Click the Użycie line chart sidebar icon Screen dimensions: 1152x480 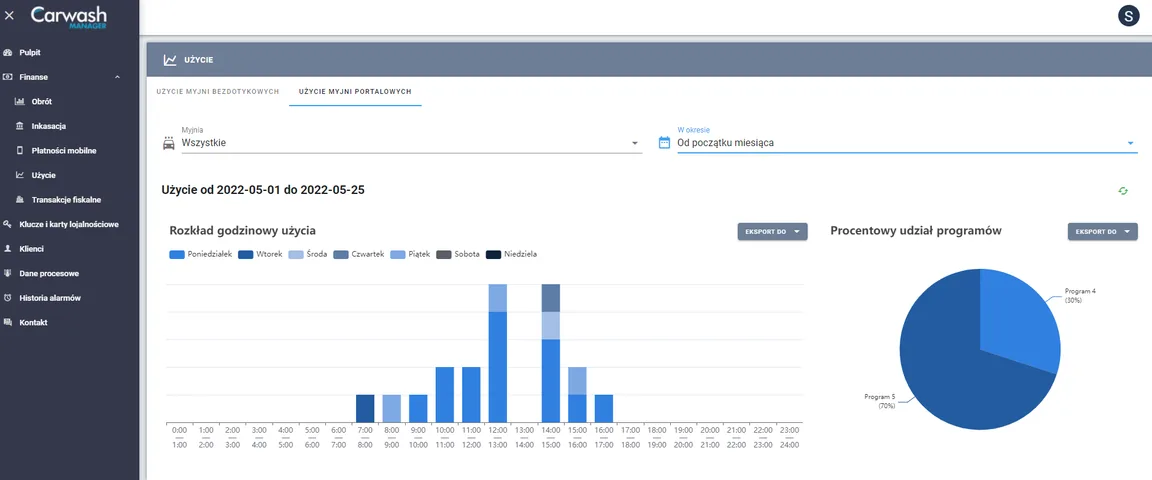tap(20, 175)
